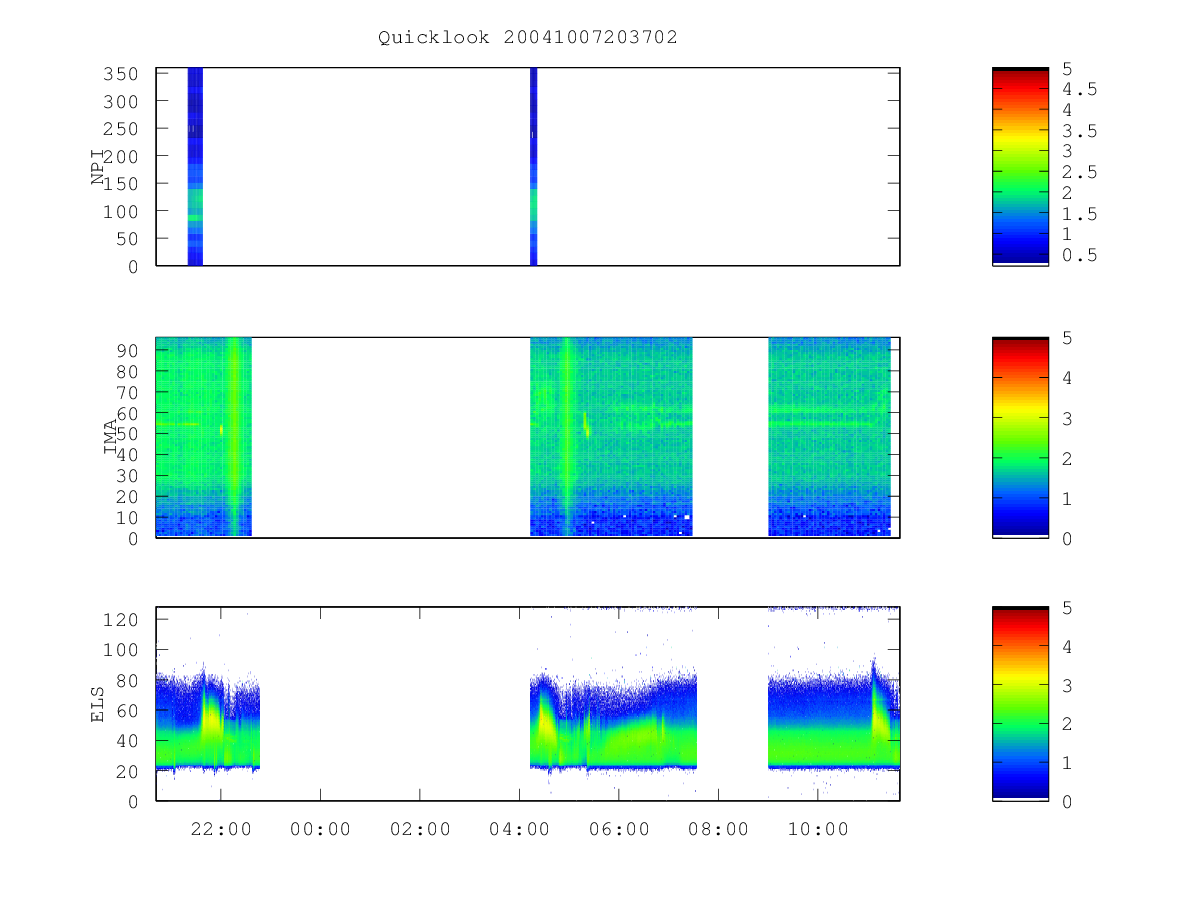Click the 3.5 label on NPI colorbar
Image resolution: width=1200 pixels, height=900 pixels.
pos(1079,131)
